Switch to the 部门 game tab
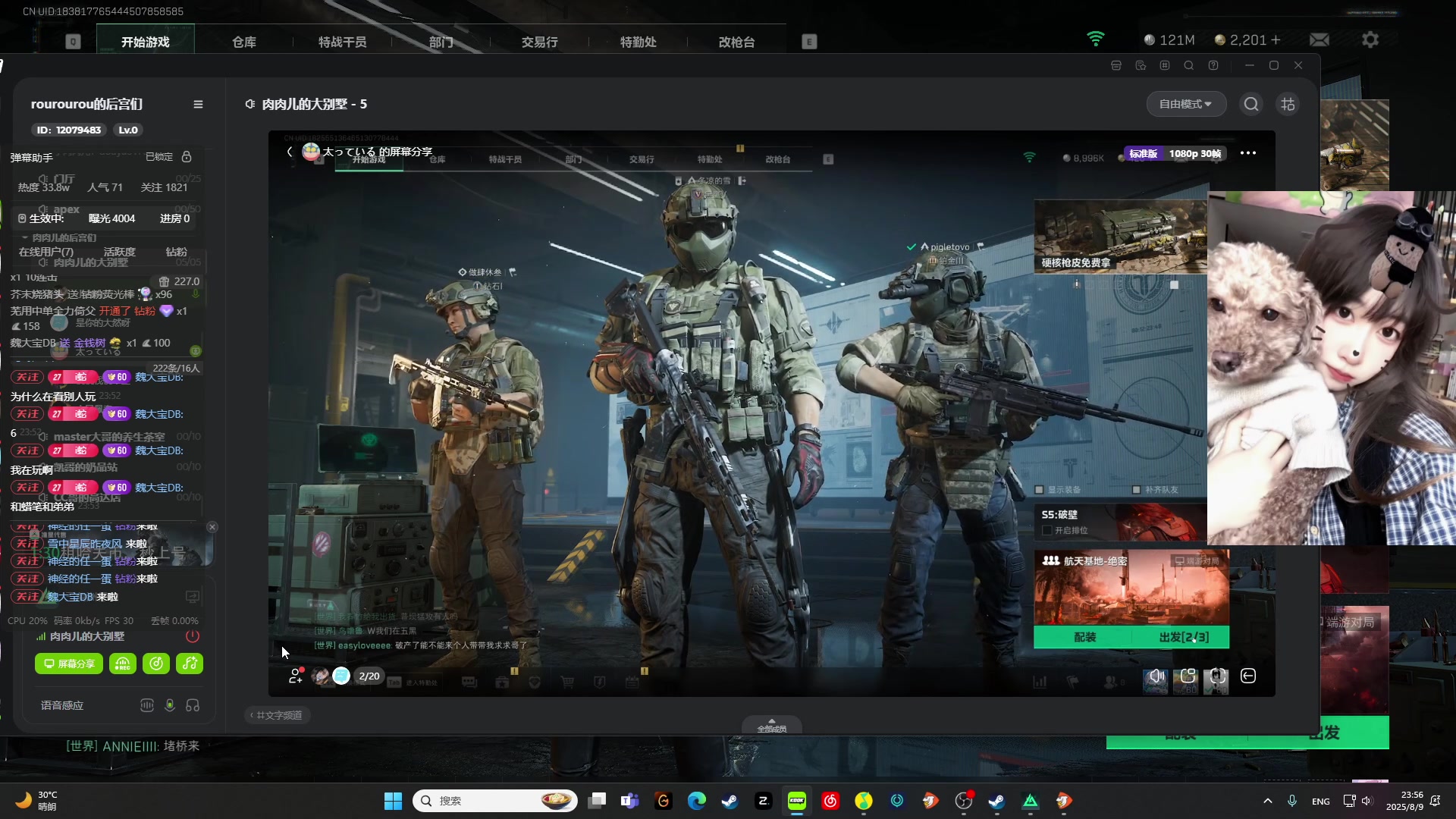1456x819 pixels. tap(441, 42)
